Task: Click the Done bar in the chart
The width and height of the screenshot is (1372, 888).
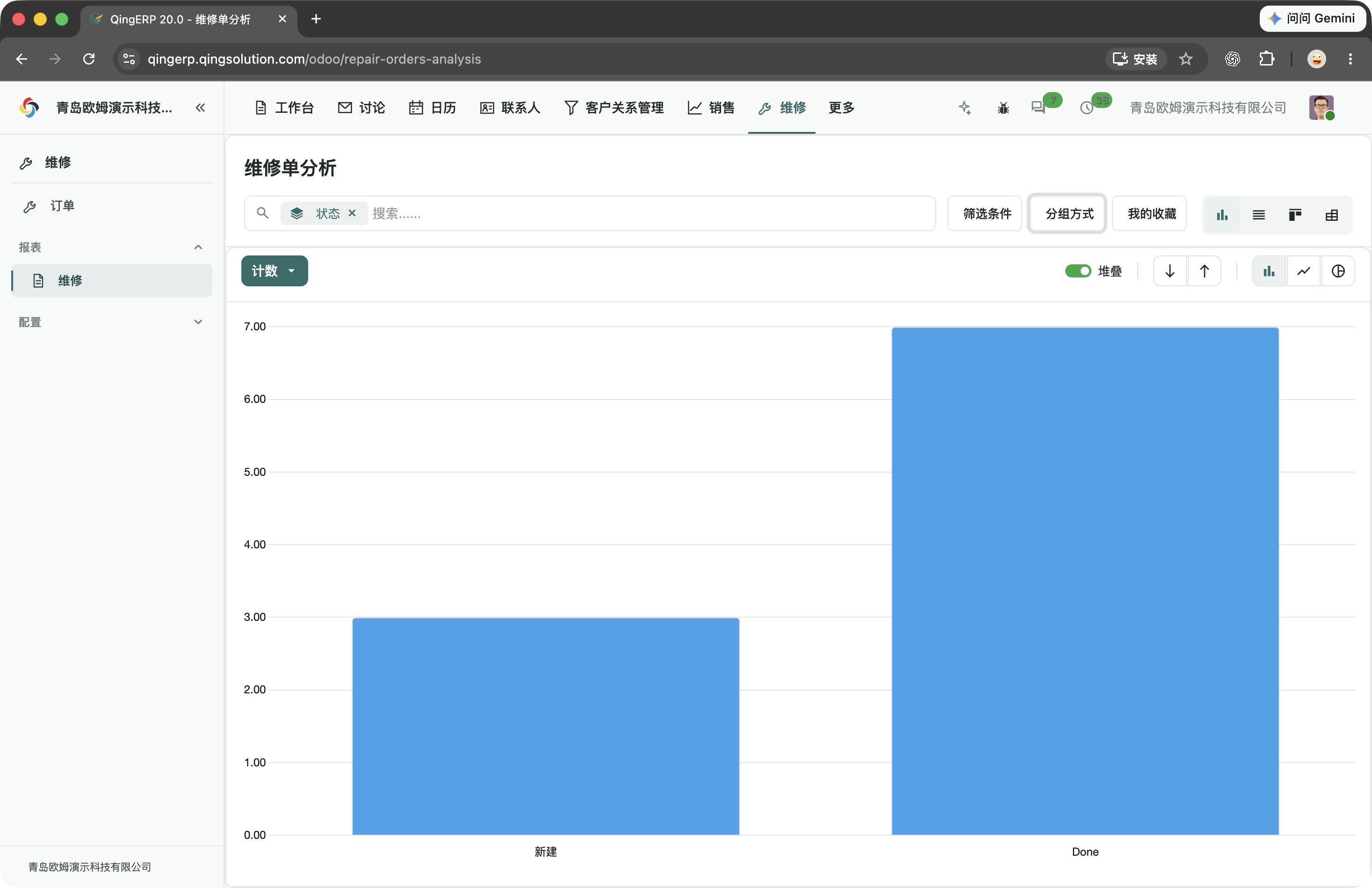Action: [1085, 581]
